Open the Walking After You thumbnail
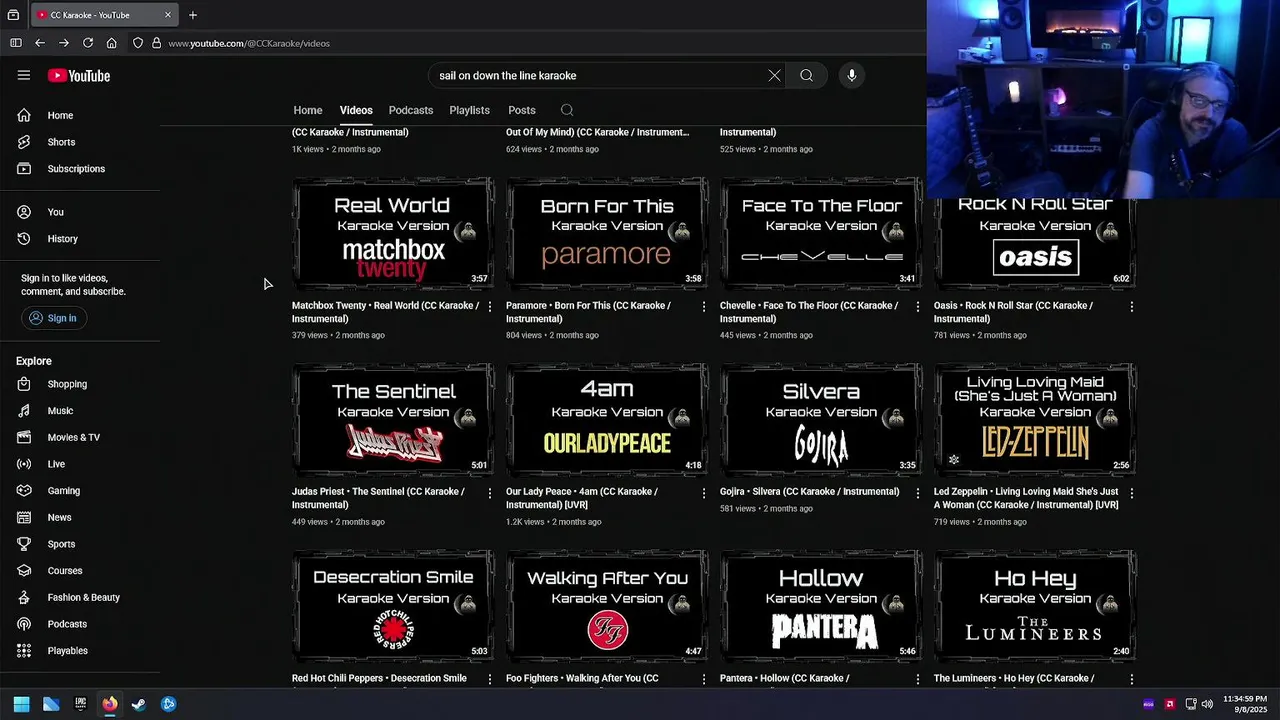 (607, 606)
